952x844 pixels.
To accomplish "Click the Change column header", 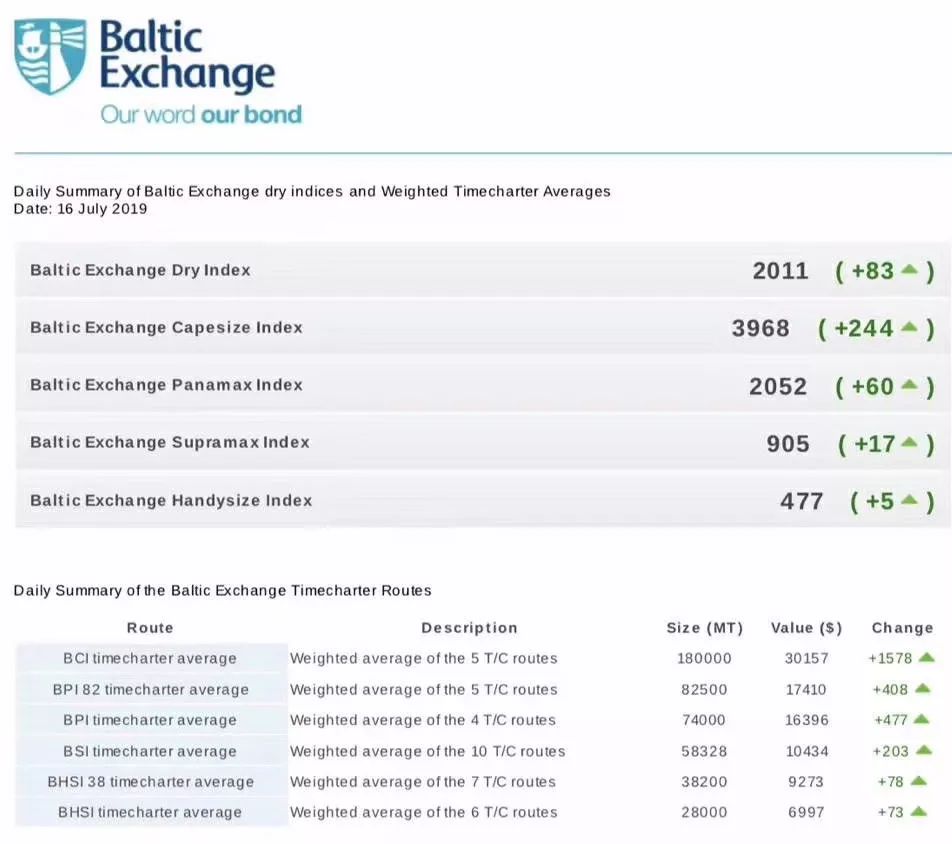I will (x=902, y=628).
